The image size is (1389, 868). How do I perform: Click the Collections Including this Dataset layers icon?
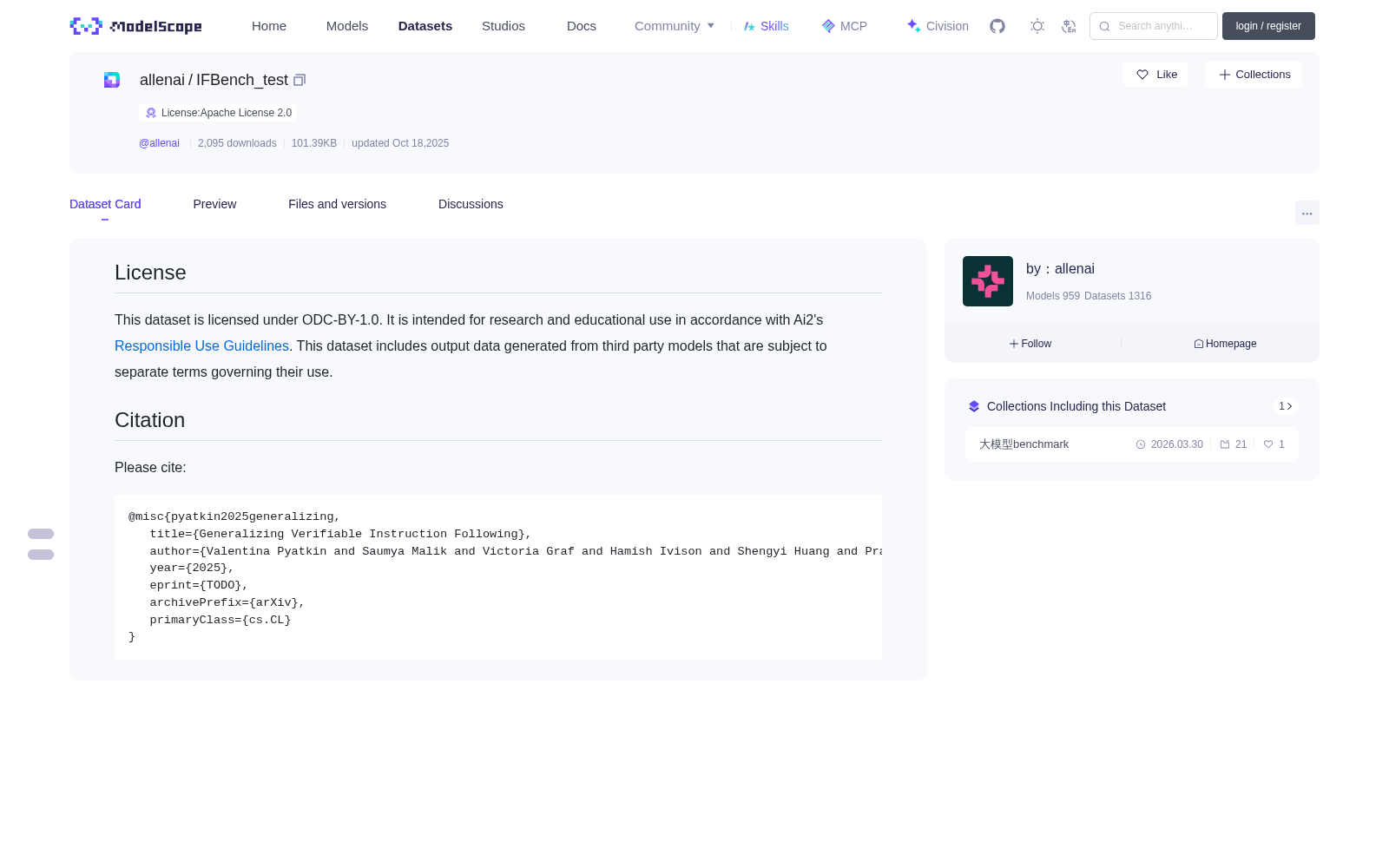[x=974, y=406]
